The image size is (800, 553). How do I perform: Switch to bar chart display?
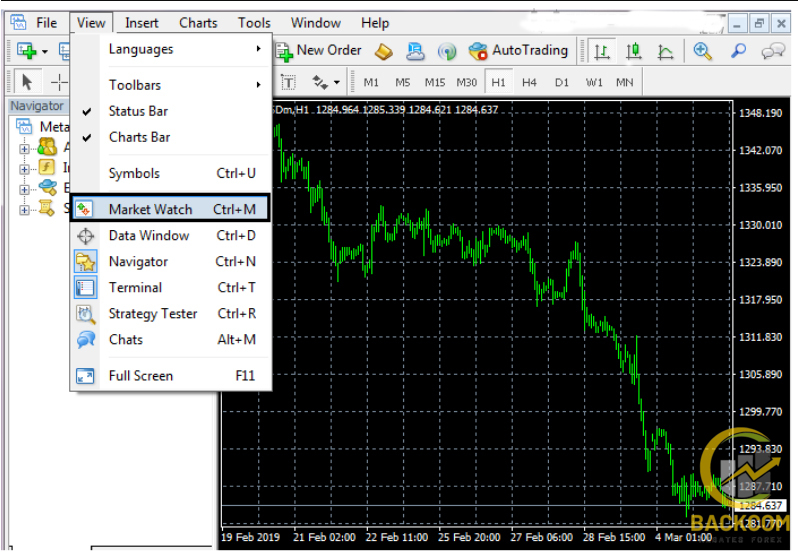602,51
